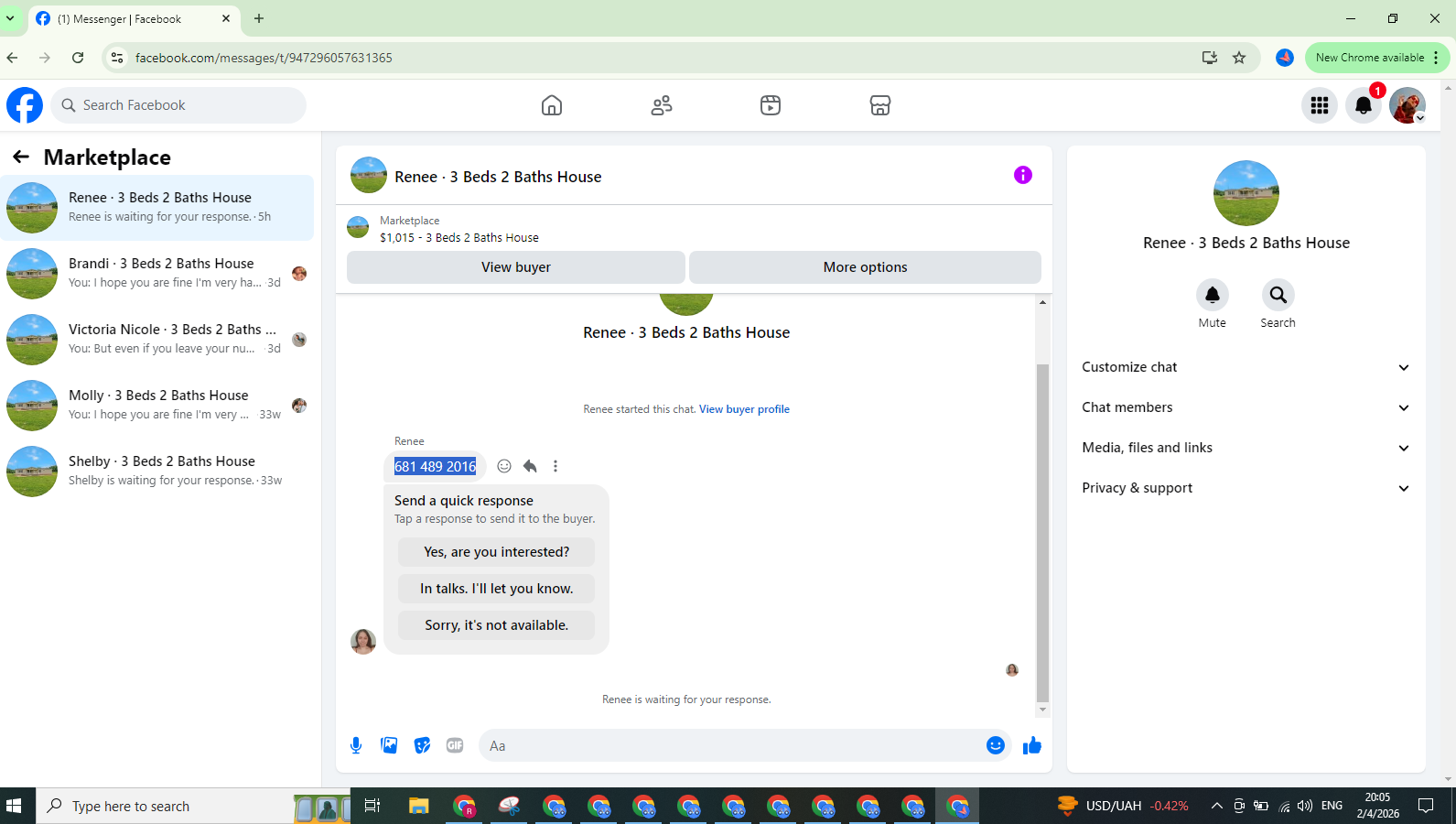Viewport: 1456px width, 824px height.
Task: Install app icon in address bar
Action: coord(1210,58)
